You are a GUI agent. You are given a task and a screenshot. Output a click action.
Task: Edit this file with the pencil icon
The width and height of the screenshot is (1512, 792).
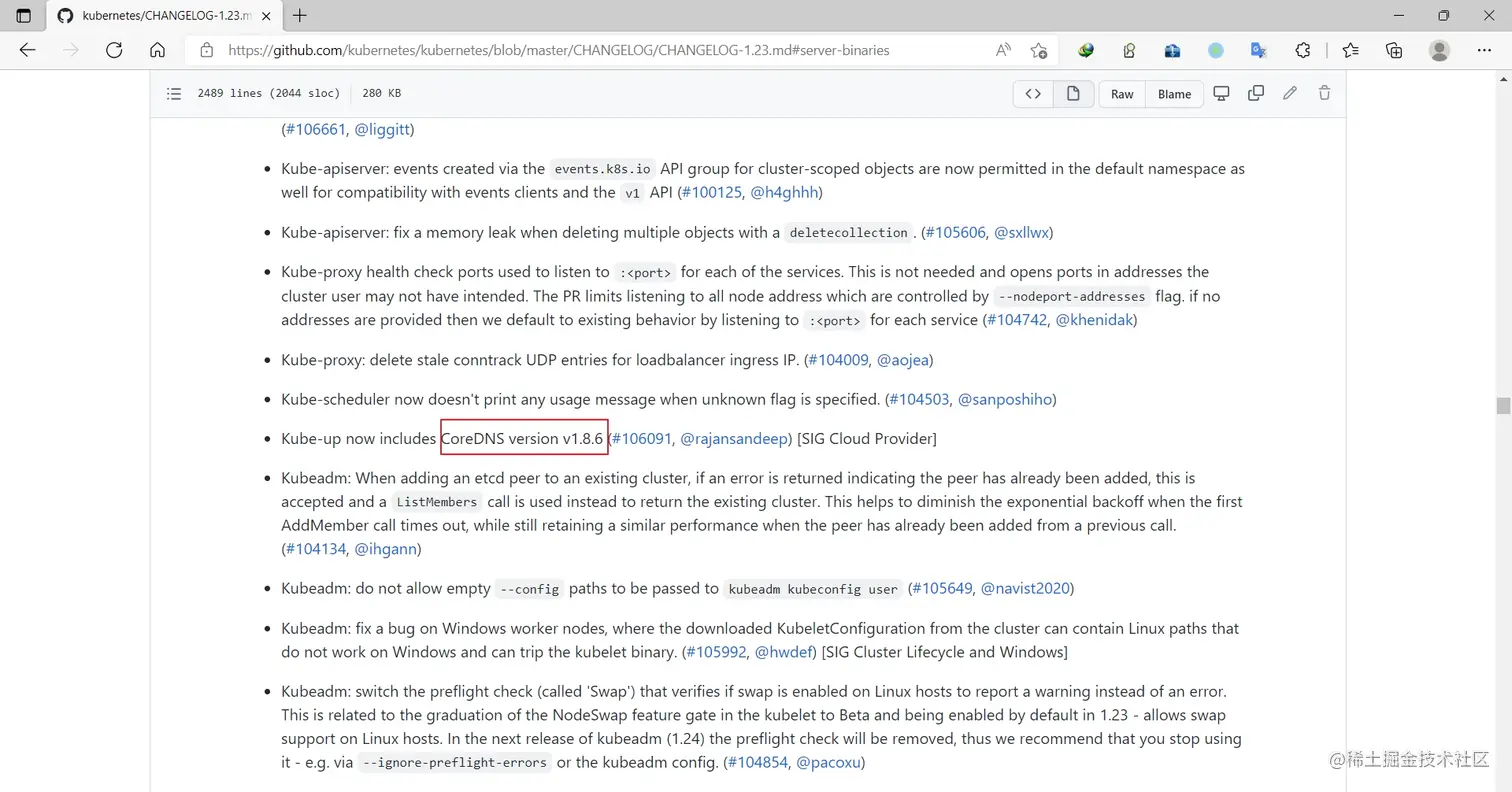click(1290, 93)
